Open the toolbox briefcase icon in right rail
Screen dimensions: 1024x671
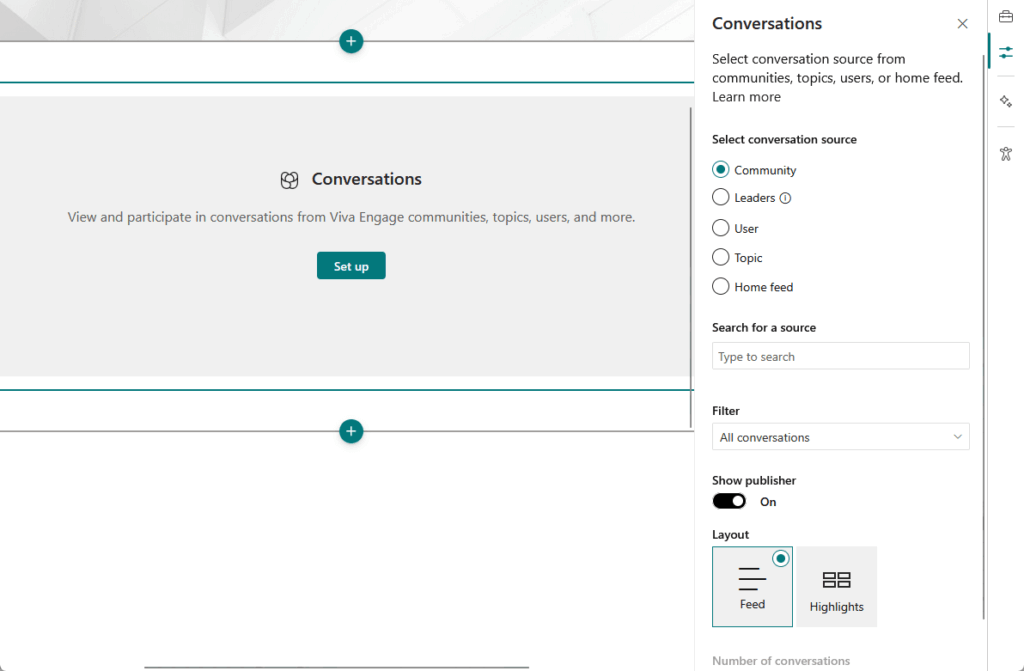pyautogui.click(x=1006, y=16)
